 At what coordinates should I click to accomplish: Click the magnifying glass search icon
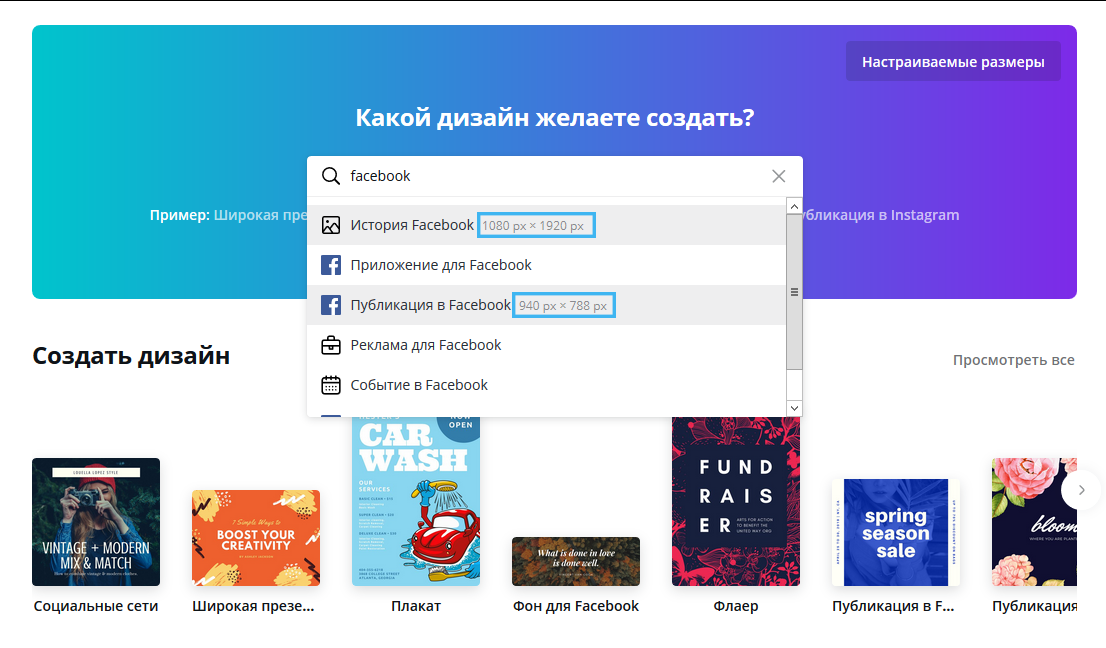(x=331, y=176)
